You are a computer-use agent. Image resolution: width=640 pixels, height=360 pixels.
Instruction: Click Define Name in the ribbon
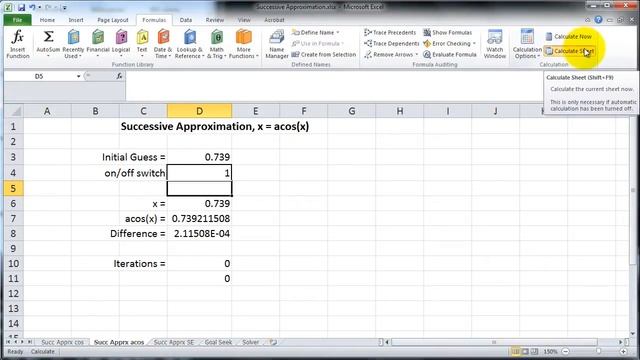(317, 32)
